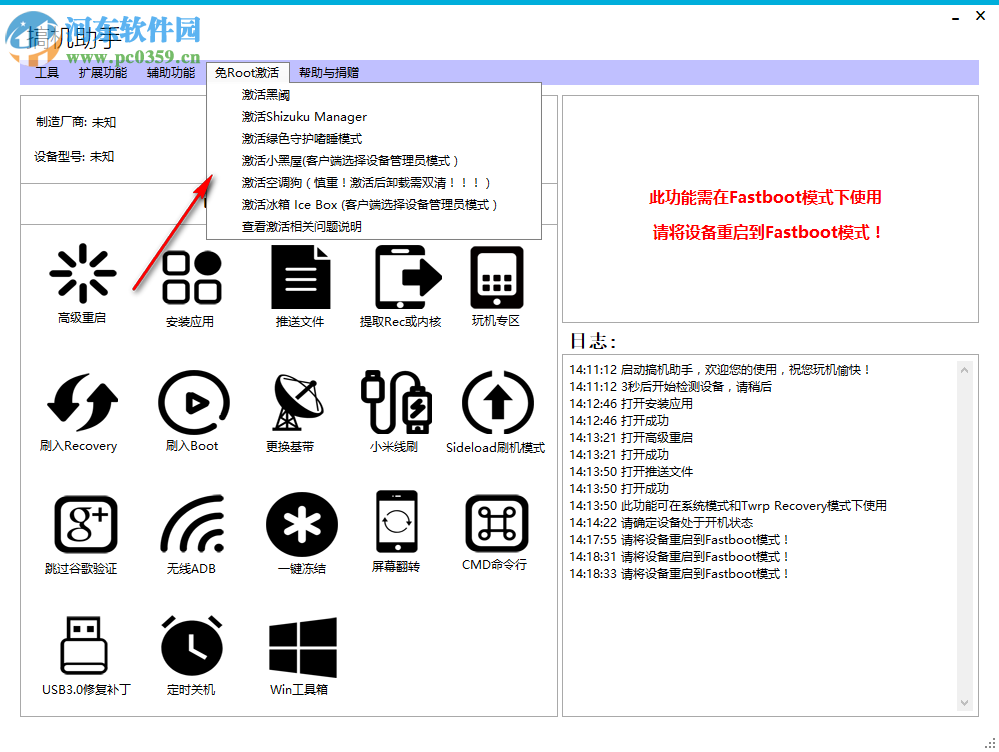Select 激活Shizuku Manager entry
The height and width of the screenshot is (752, 999).
pos(374,117)
